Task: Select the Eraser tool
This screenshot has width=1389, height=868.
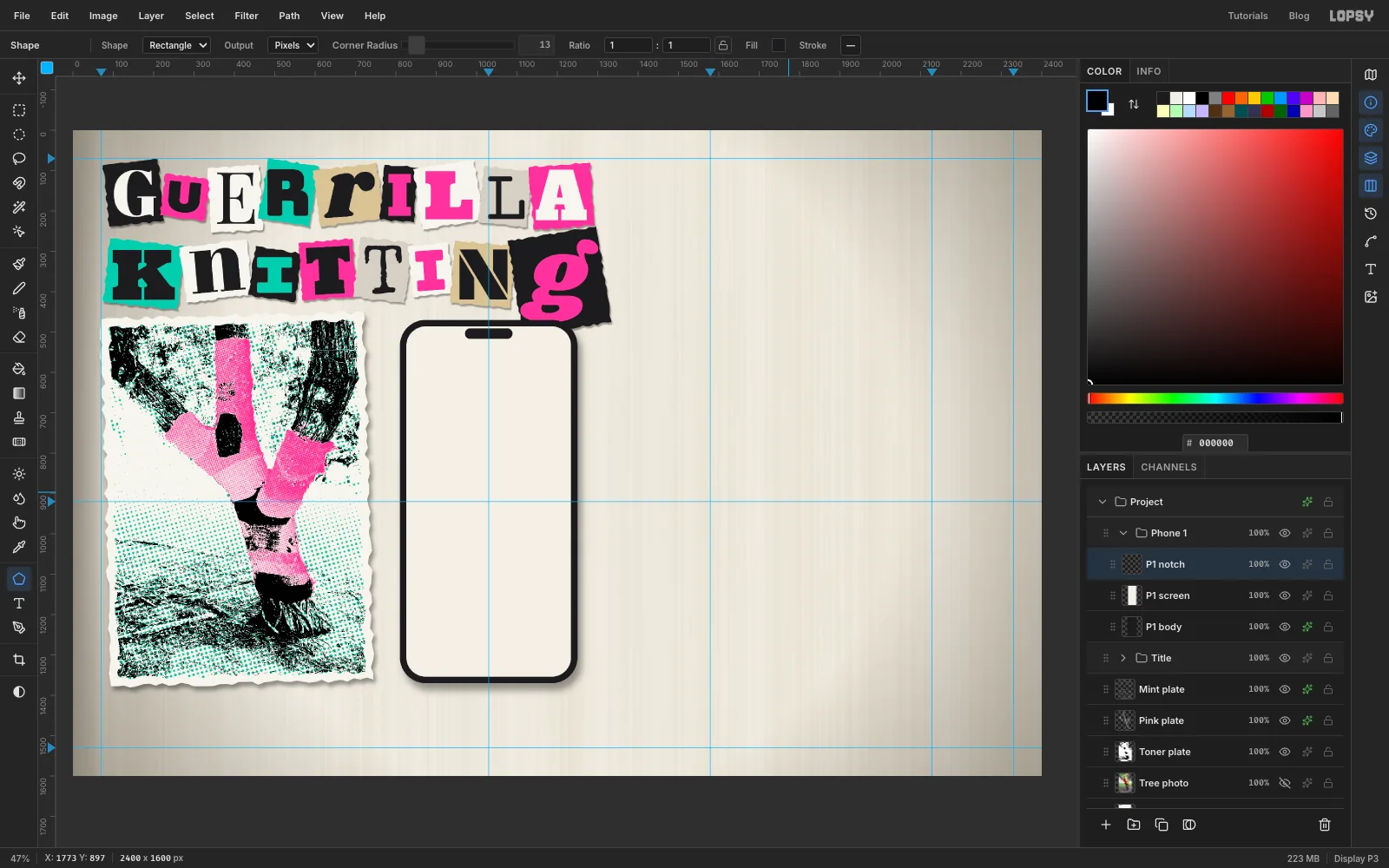Action: click(x=19, y=337)
